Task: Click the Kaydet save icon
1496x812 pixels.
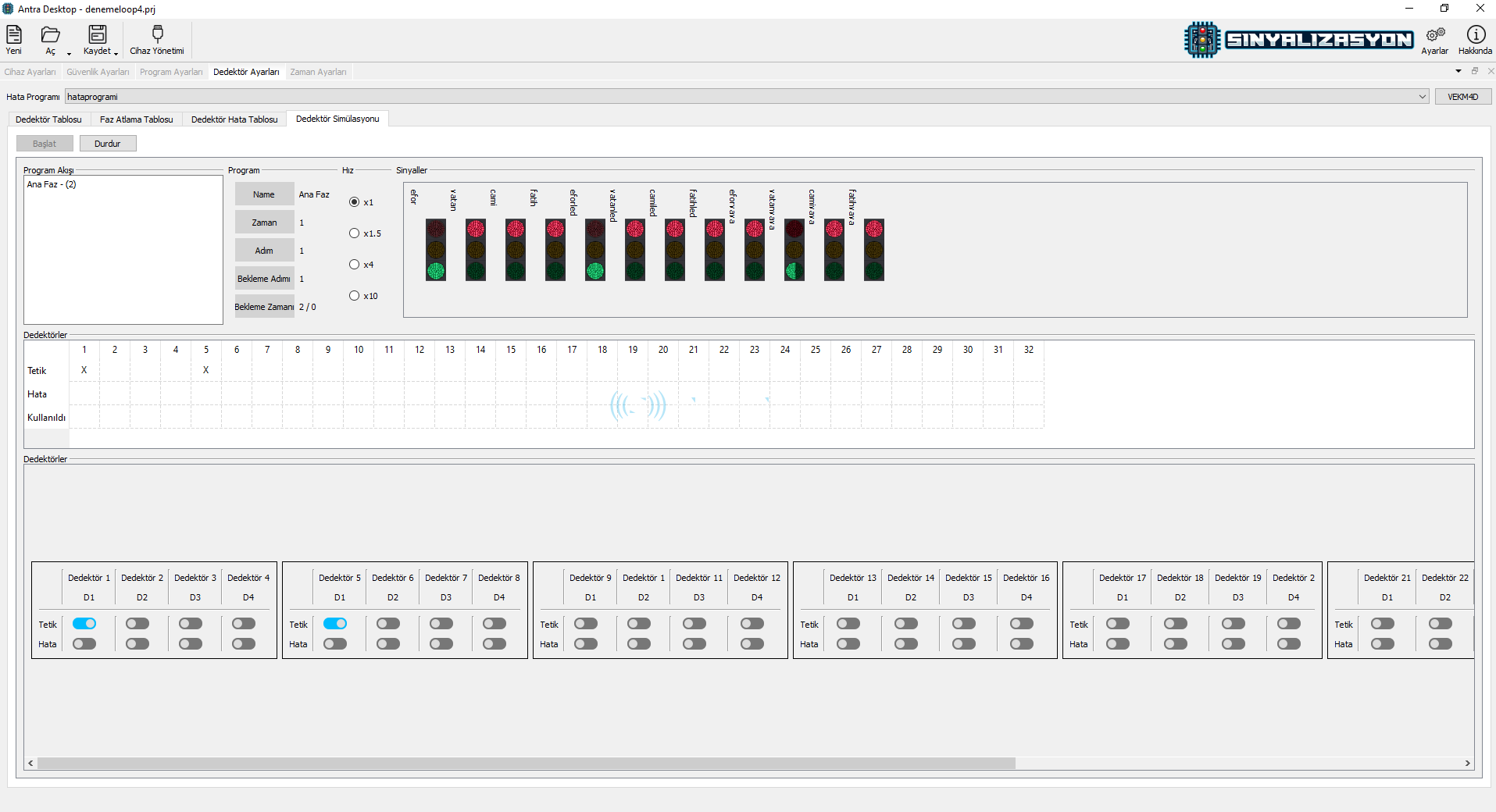Action: (x=97, y=34)
